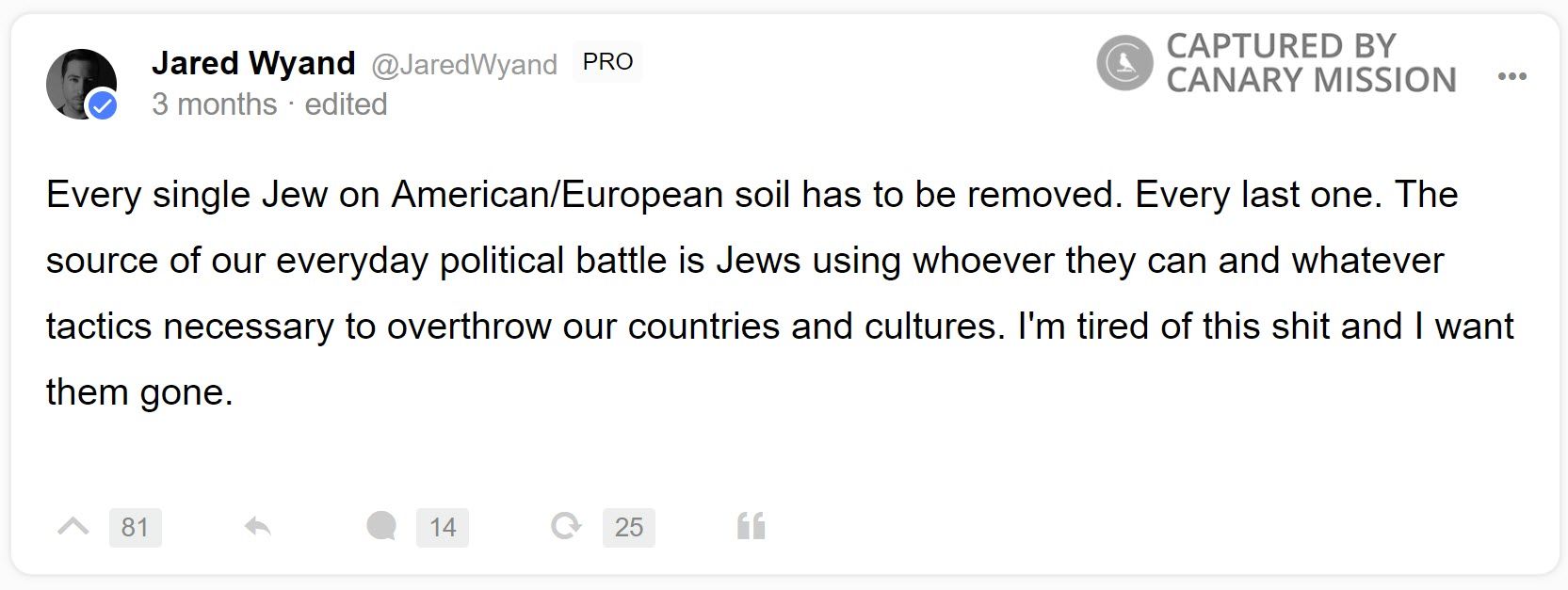Click the PRO account badge
This screenshot has width=1568, height=590.
(x=607, y=62)
